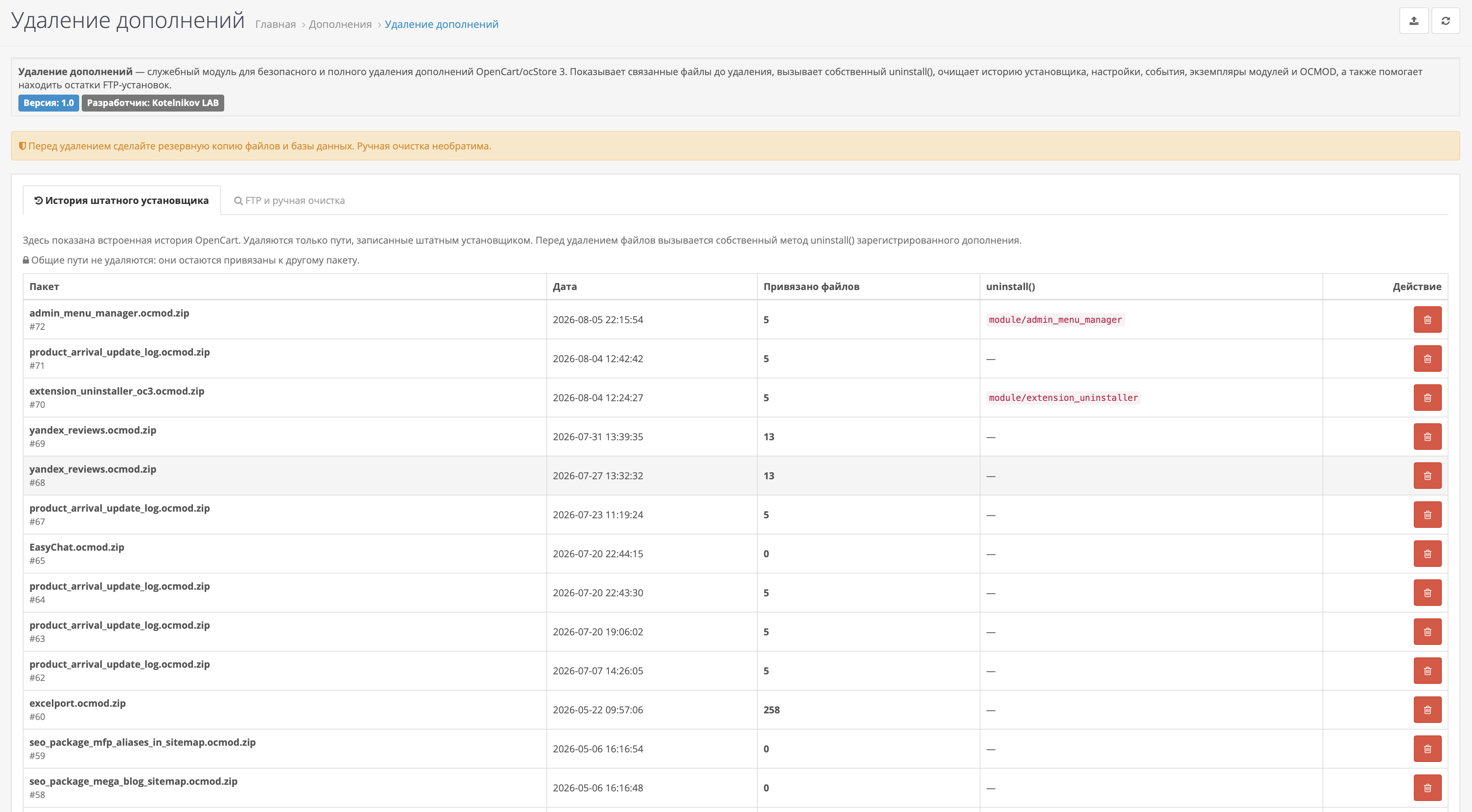Click package ID #72
The image size is (1472, 812).
click(x=37, y=327)
